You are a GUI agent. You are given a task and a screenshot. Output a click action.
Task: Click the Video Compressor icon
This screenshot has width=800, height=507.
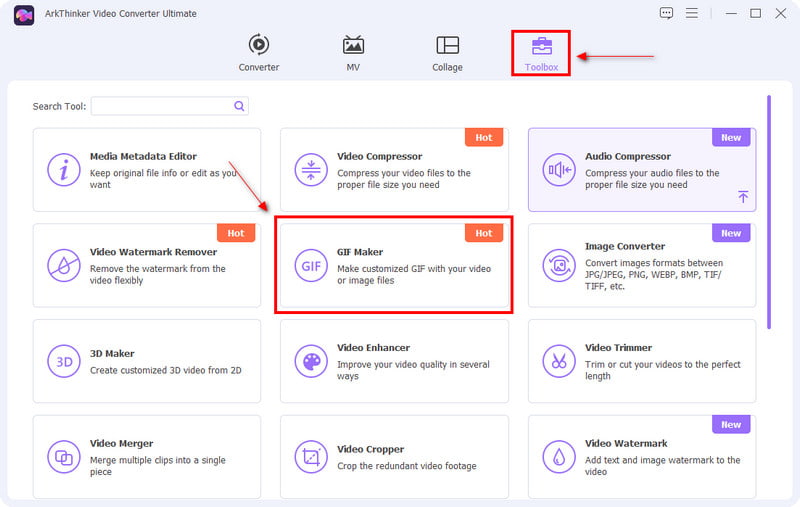[x=311, y=170]
